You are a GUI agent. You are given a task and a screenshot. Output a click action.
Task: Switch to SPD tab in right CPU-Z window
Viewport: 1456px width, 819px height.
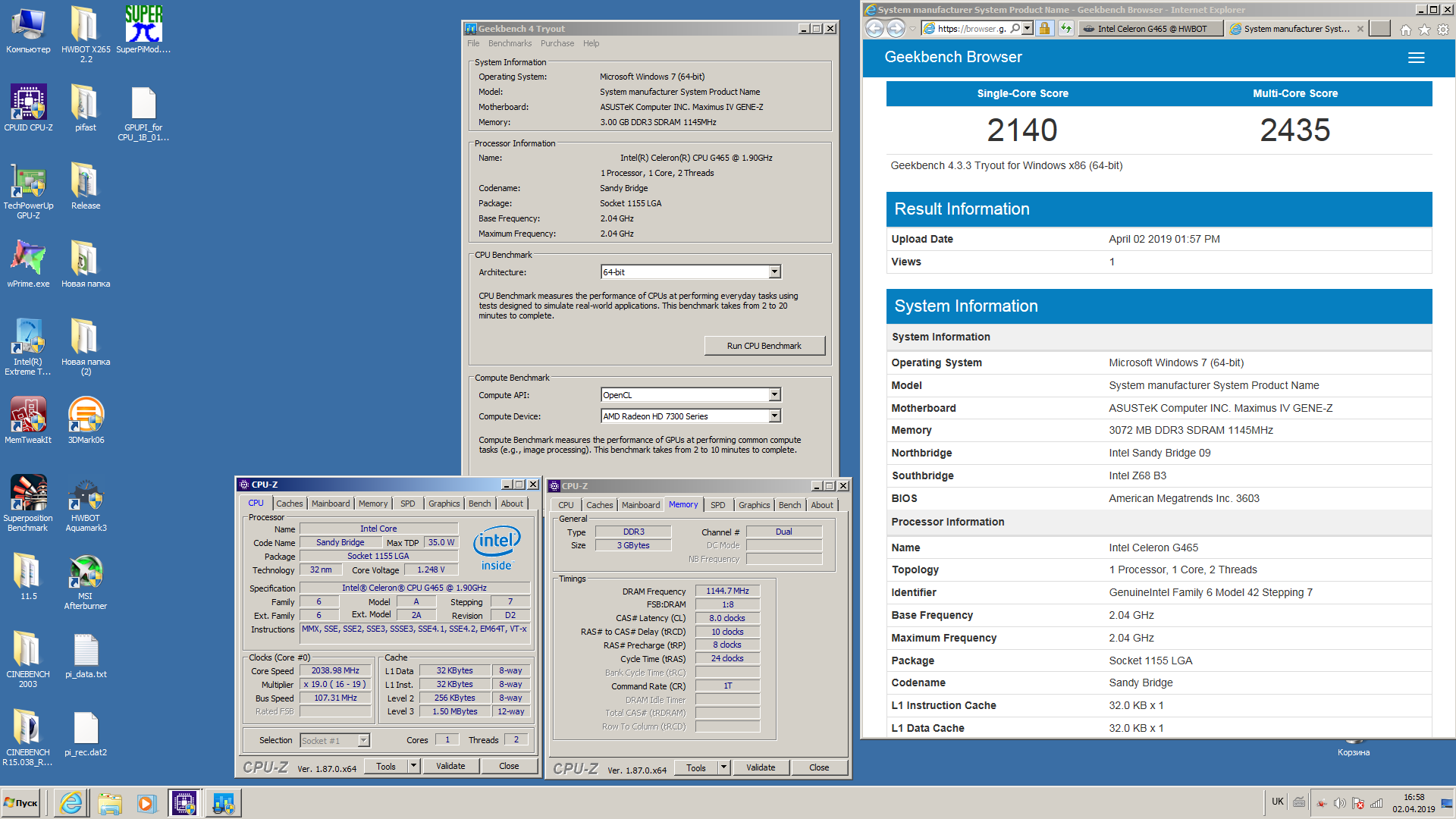point(717,505)
